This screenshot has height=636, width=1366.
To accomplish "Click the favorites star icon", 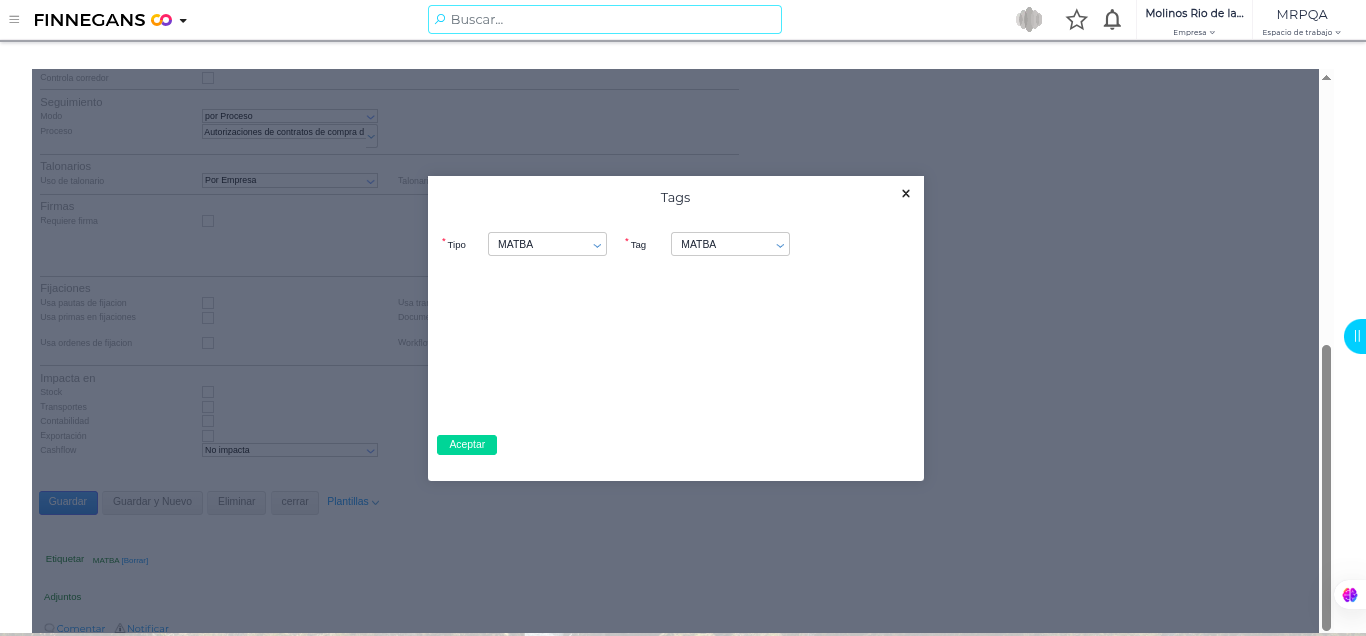I will tap(1076, 19).
